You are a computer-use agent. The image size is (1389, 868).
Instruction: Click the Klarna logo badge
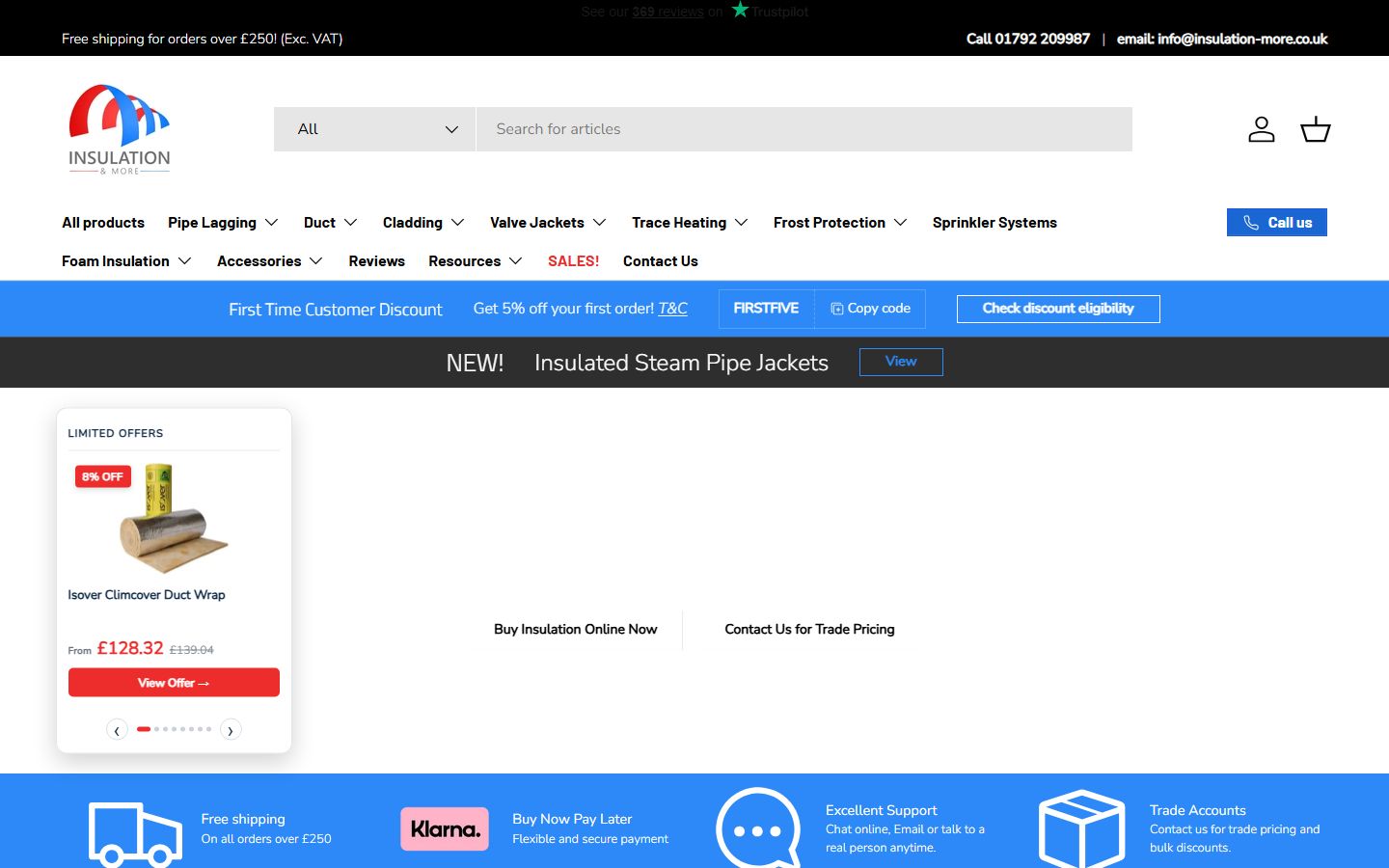tap(445, 828)
